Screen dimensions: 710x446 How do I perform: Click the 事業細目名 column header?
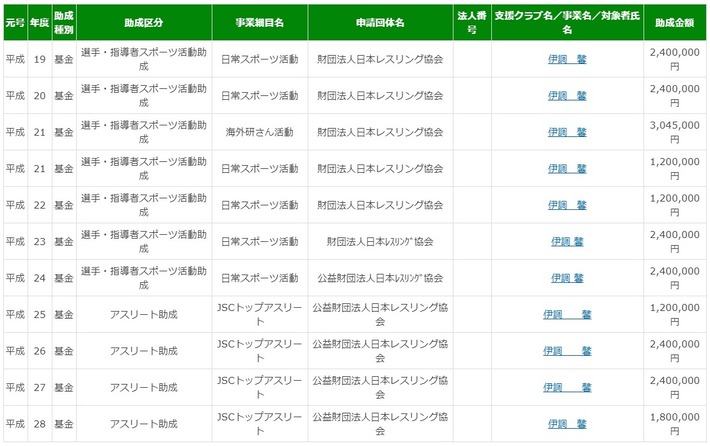pos(260,23)
